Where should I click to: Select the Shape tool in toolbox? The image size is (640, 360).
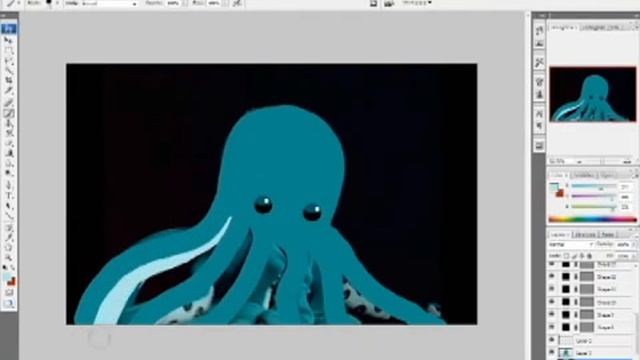[x=9, y=215]
